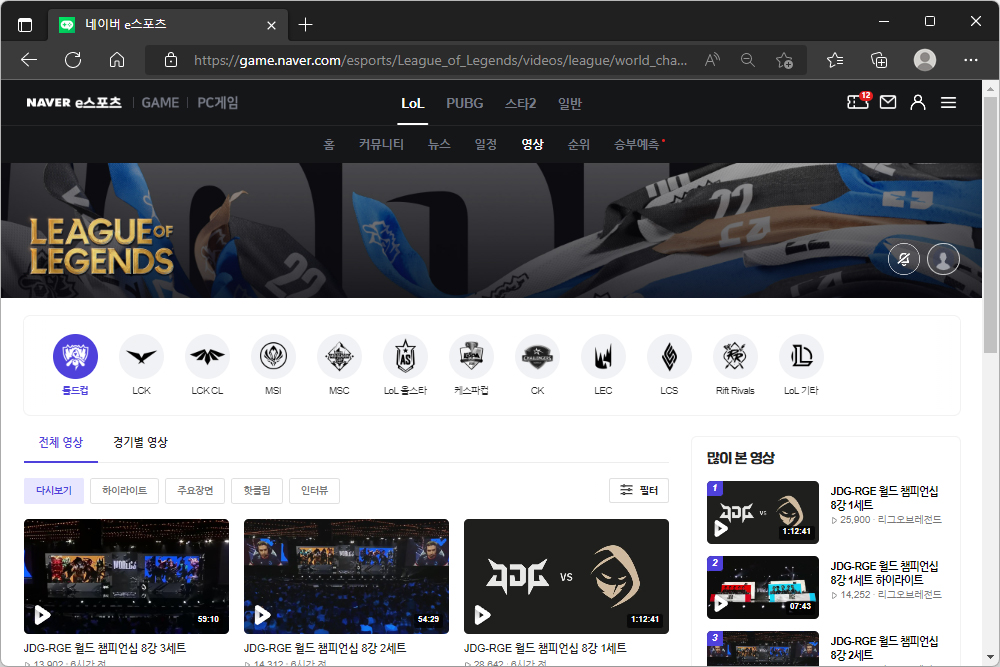Select the 월드컵 Worlds league icon
The height and width of the screenshot is (667, 1000).
coord(75,356)
